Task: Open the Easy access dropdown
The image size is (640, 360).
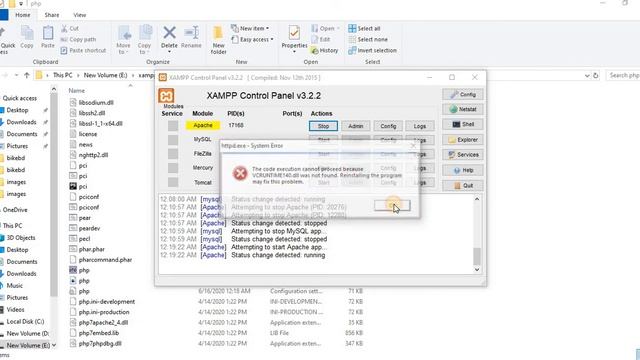Action: [252, 40]
